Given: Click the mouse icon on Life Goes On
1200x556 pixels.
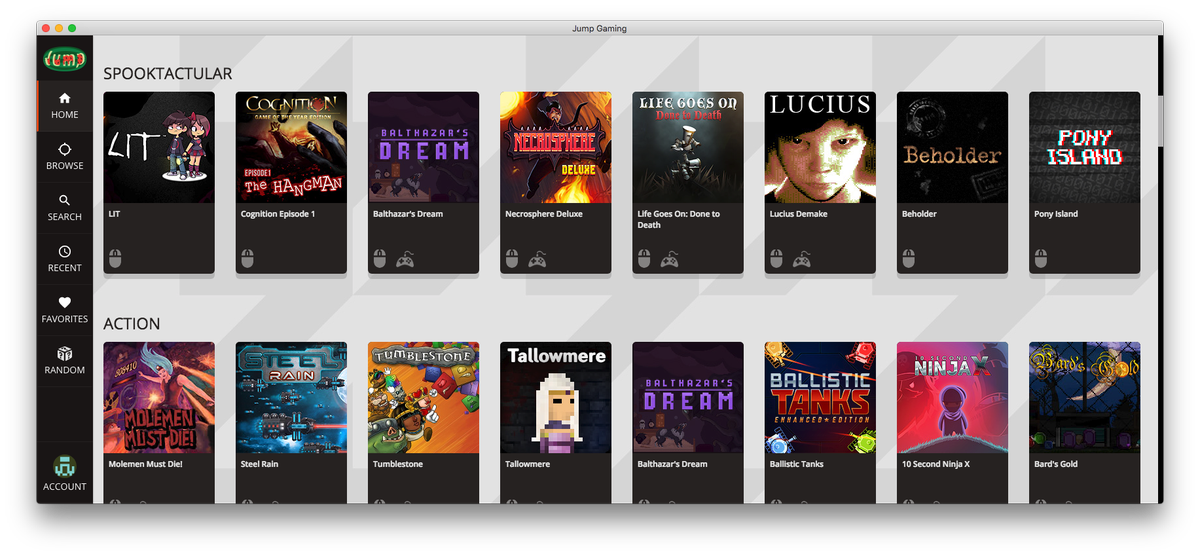Looking at the screenshot, I should pyautogui.click(x=644, y=259).
